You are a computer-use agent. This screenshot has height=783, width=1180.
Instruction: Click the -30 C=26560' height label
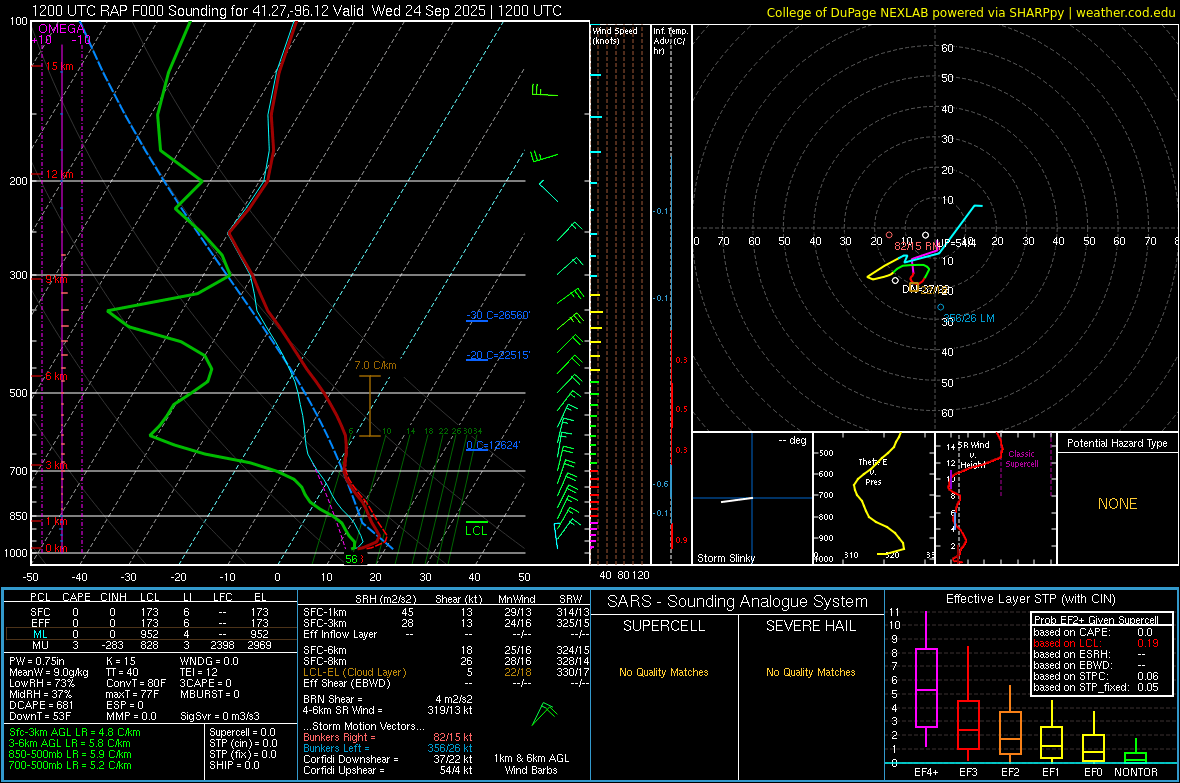click(498, 315)
